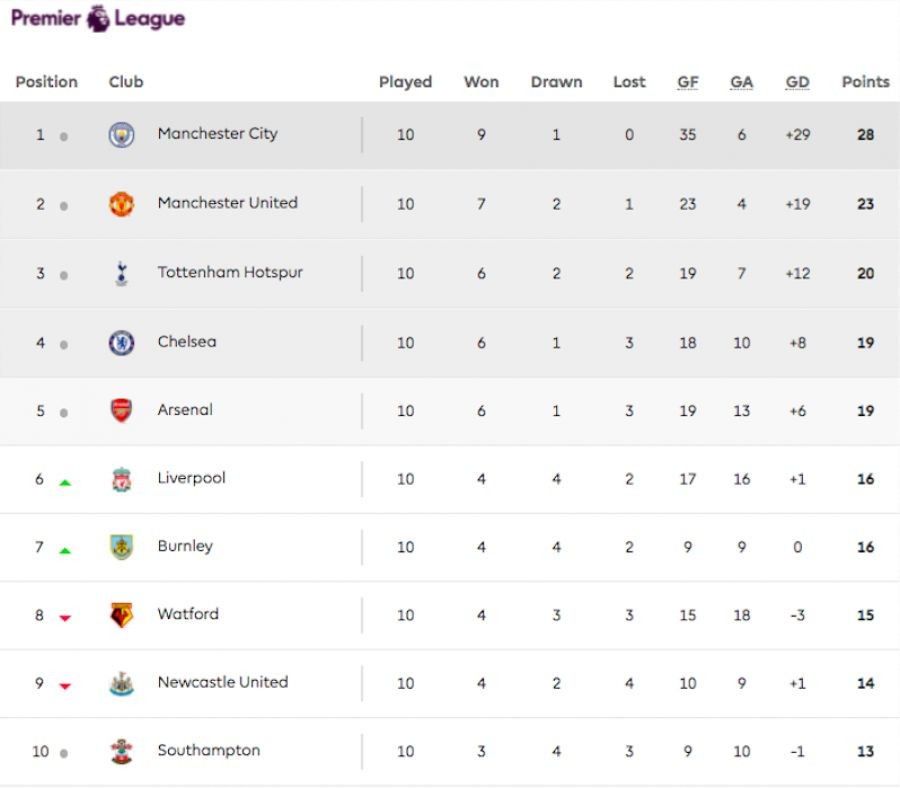Image resolution: width=900 pixels, height=788 pixels.
Task: Click the Southampton club badge
Action: coord(121,752)
